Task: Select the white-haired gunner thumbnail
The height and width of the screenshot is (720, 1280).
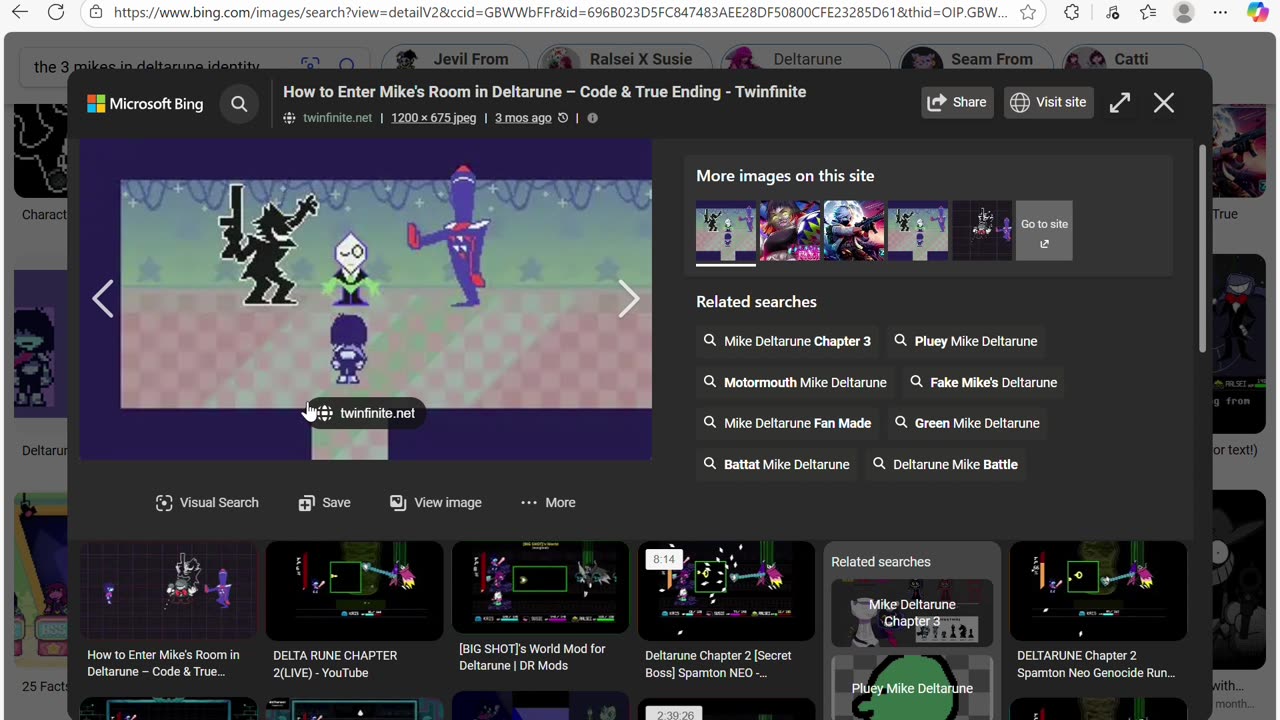Action: pos(854,231)
